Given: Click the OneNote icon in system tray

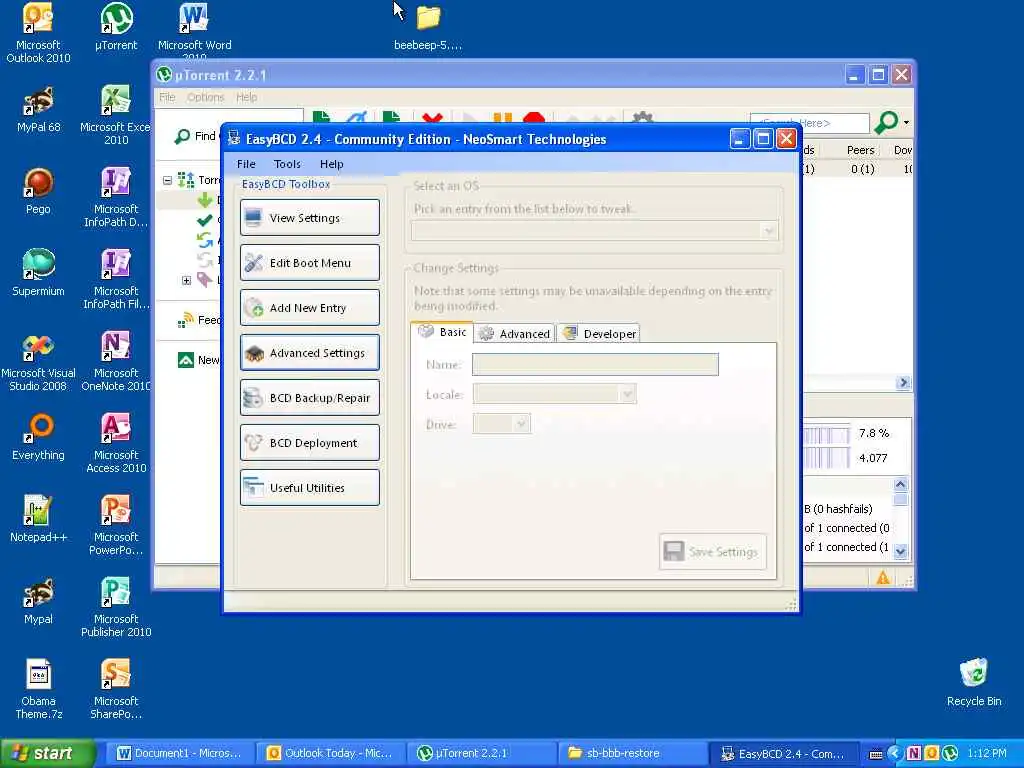Looking at the screenshot, I should [914, 754].
